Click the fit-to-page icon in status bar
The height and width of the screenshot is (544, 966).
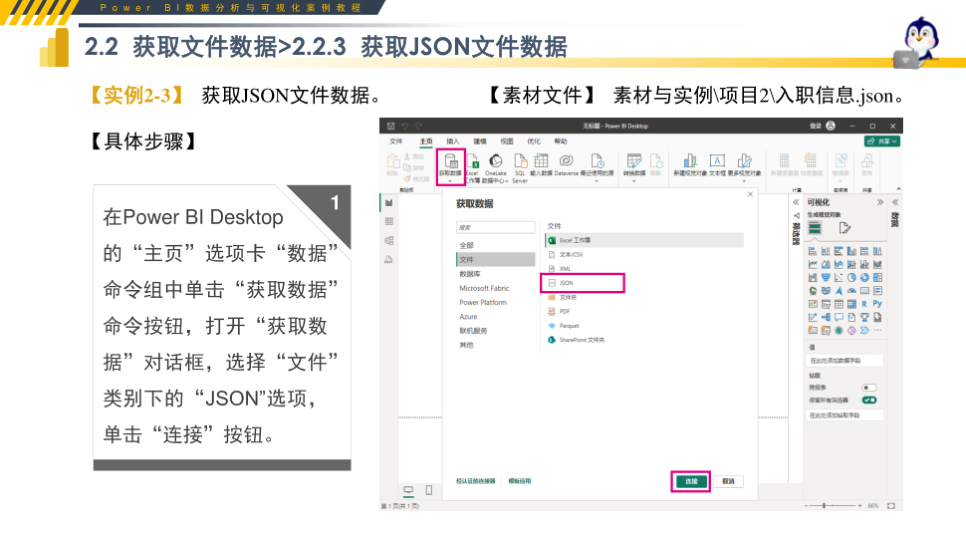(891, 506)
